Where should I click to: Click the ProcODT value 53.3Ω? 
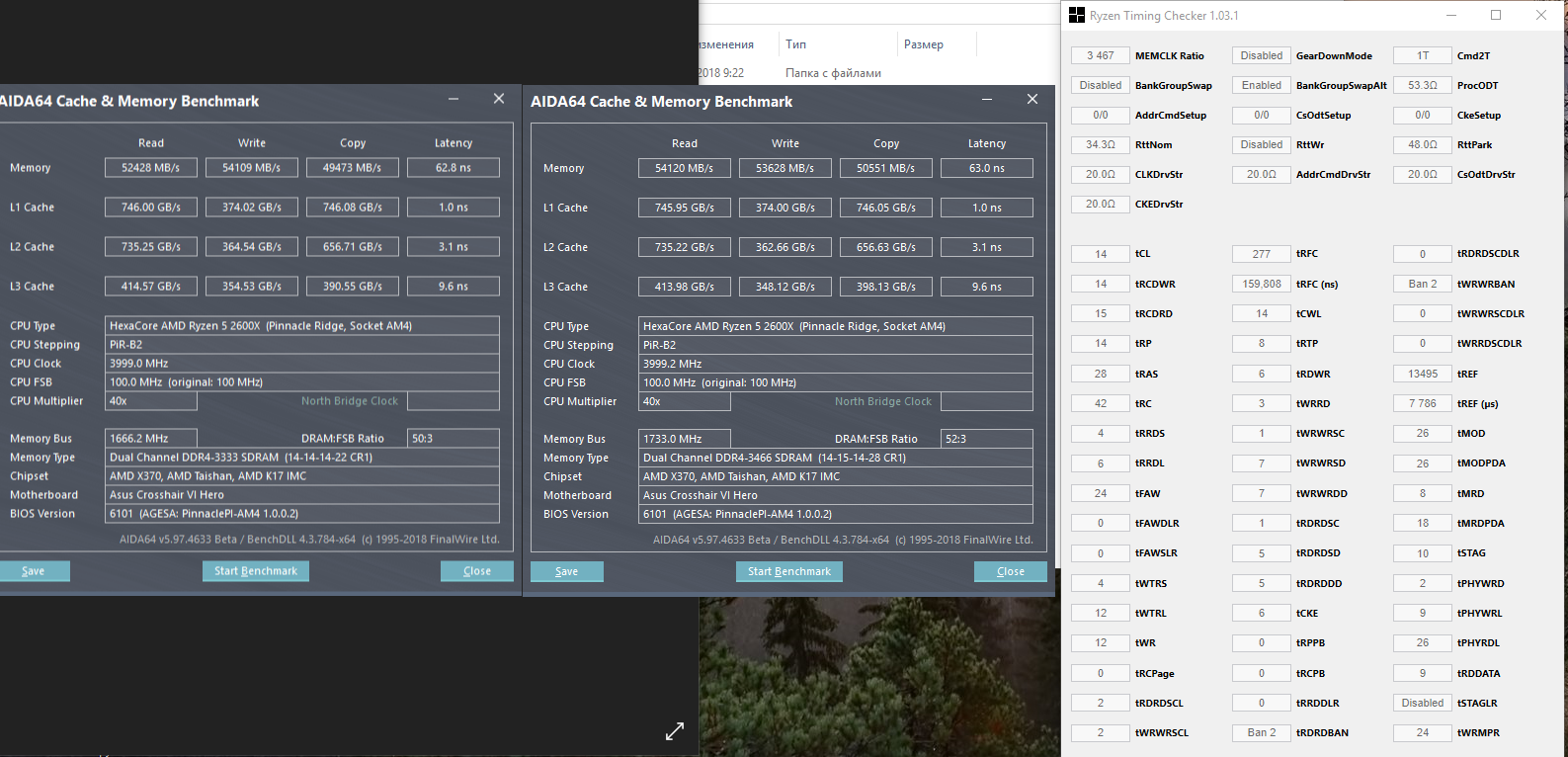(x=1423, y=85)
